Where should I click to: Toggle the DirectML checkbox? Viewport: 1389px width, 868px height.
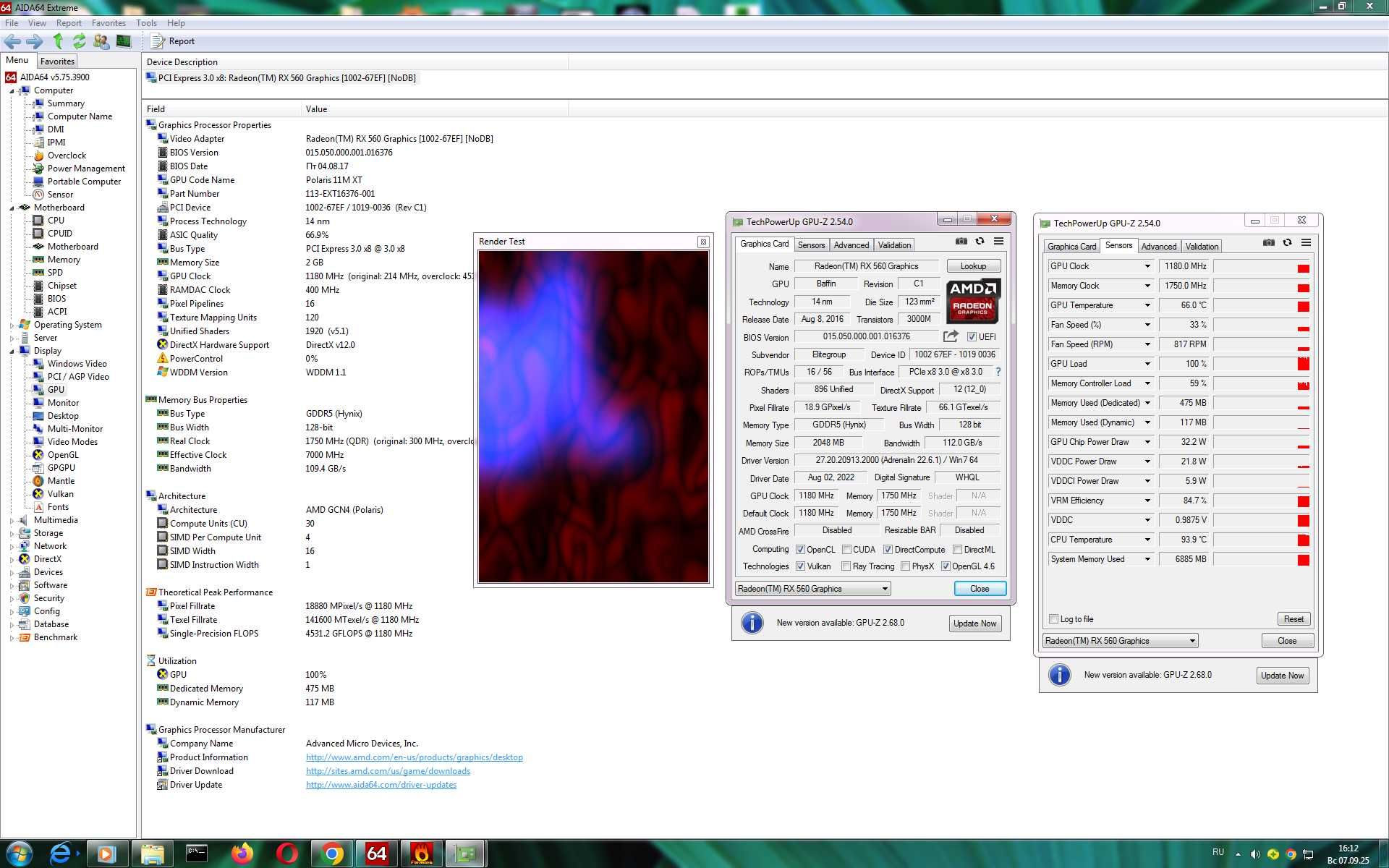[957, 550]
